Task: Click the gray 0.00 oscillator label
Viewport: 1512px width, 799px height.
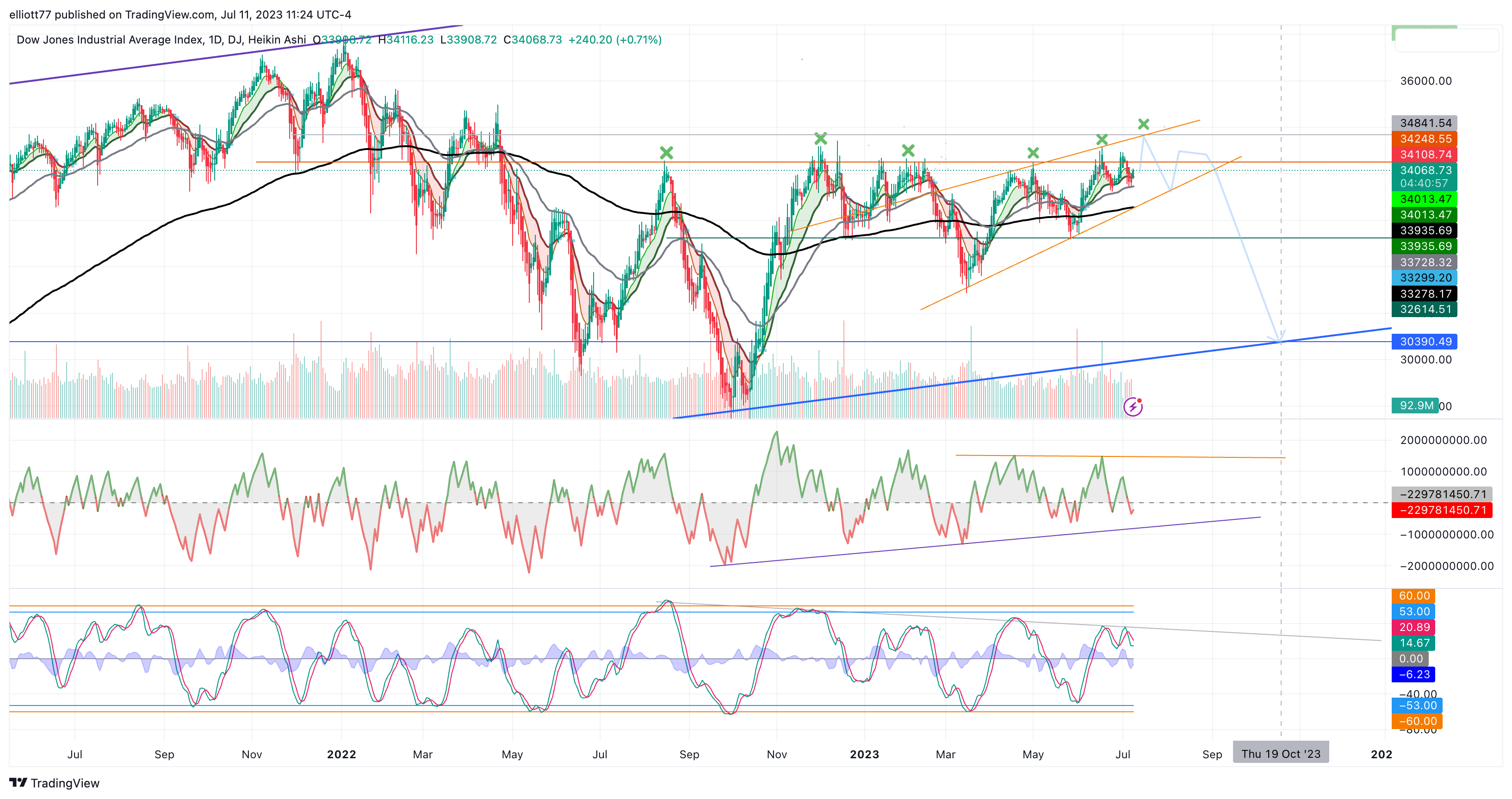Action: click(1411, 659)
